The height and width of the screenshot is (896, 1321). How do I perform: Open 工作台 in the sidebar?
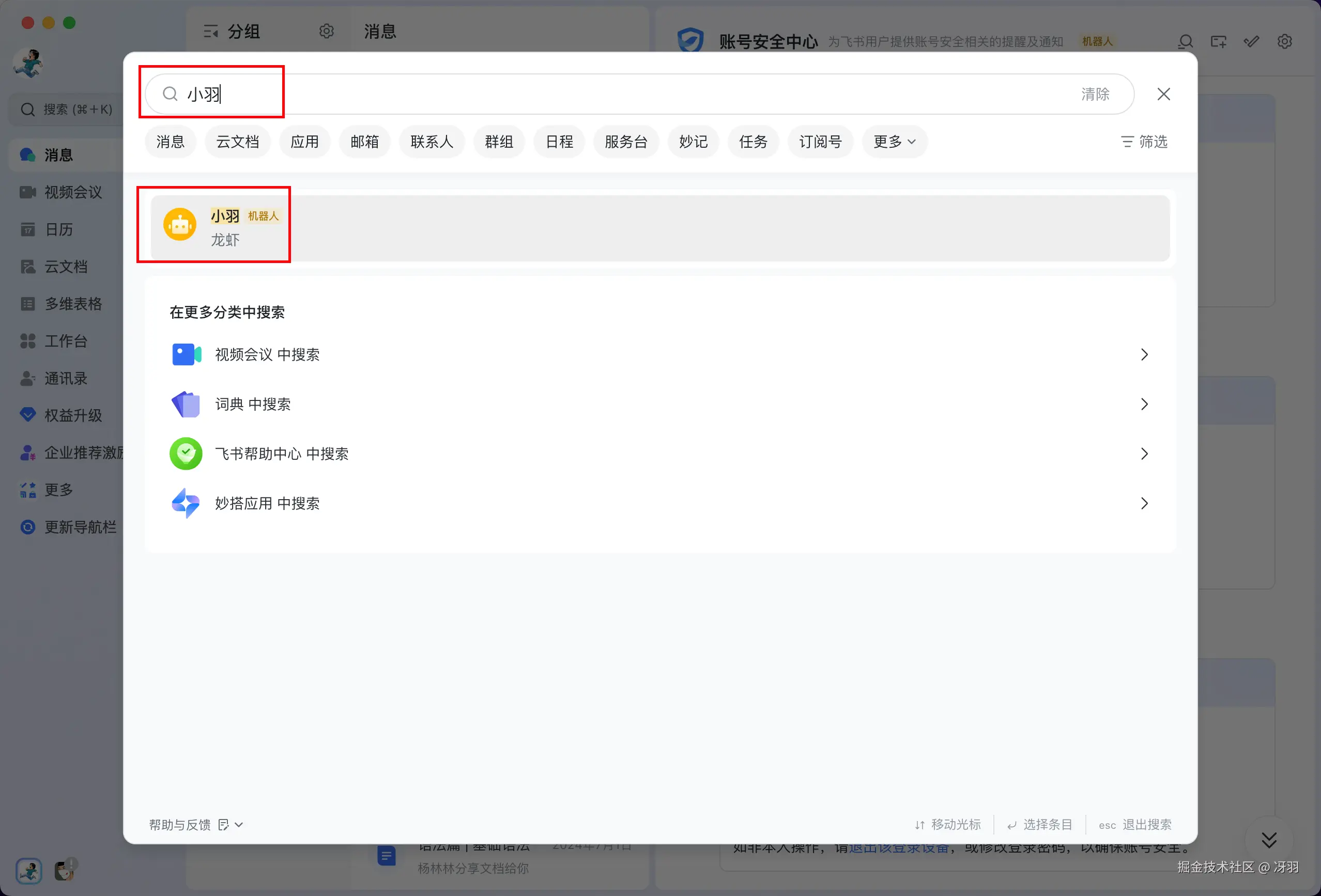65,341
